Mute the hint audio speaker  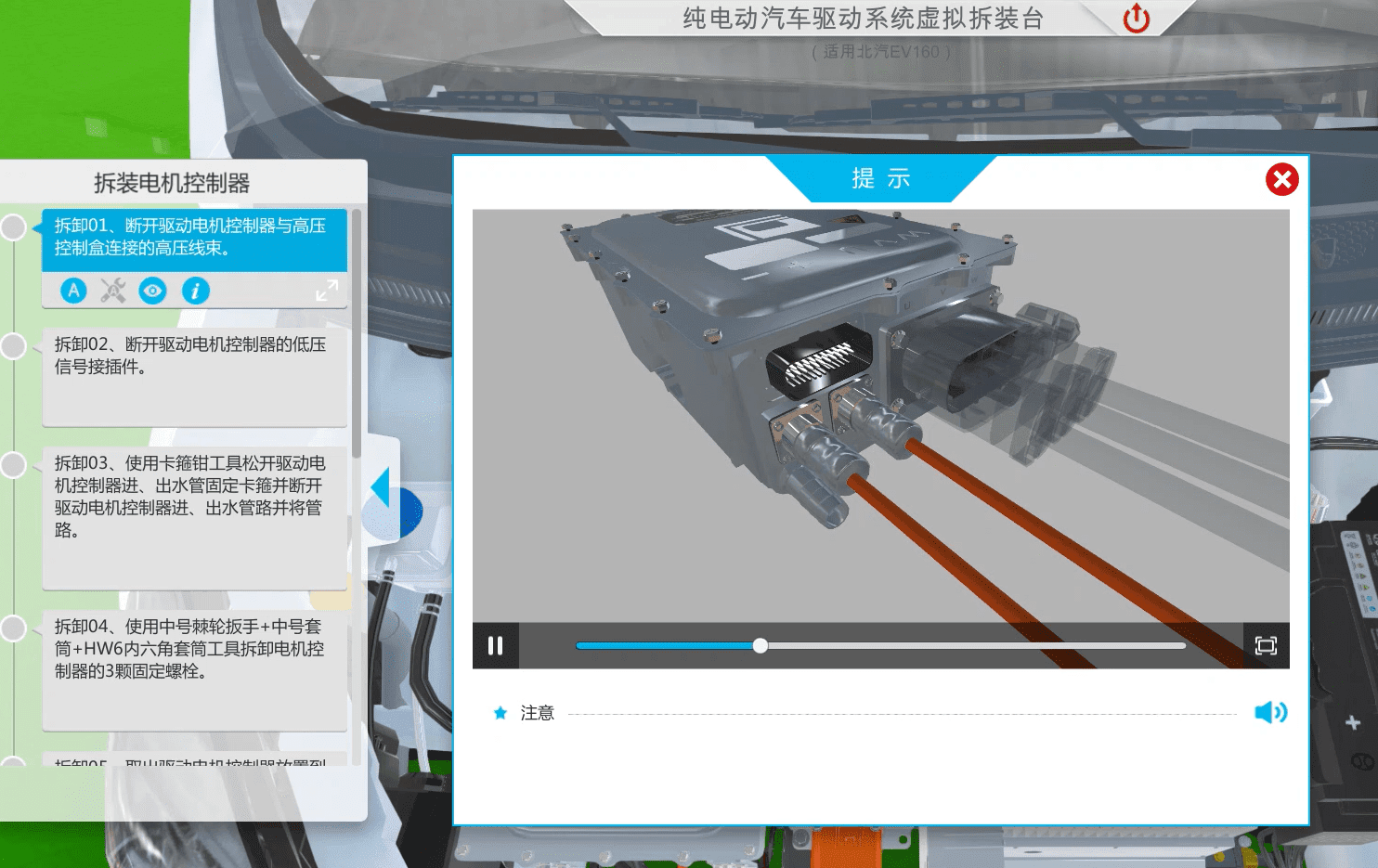1269,712
